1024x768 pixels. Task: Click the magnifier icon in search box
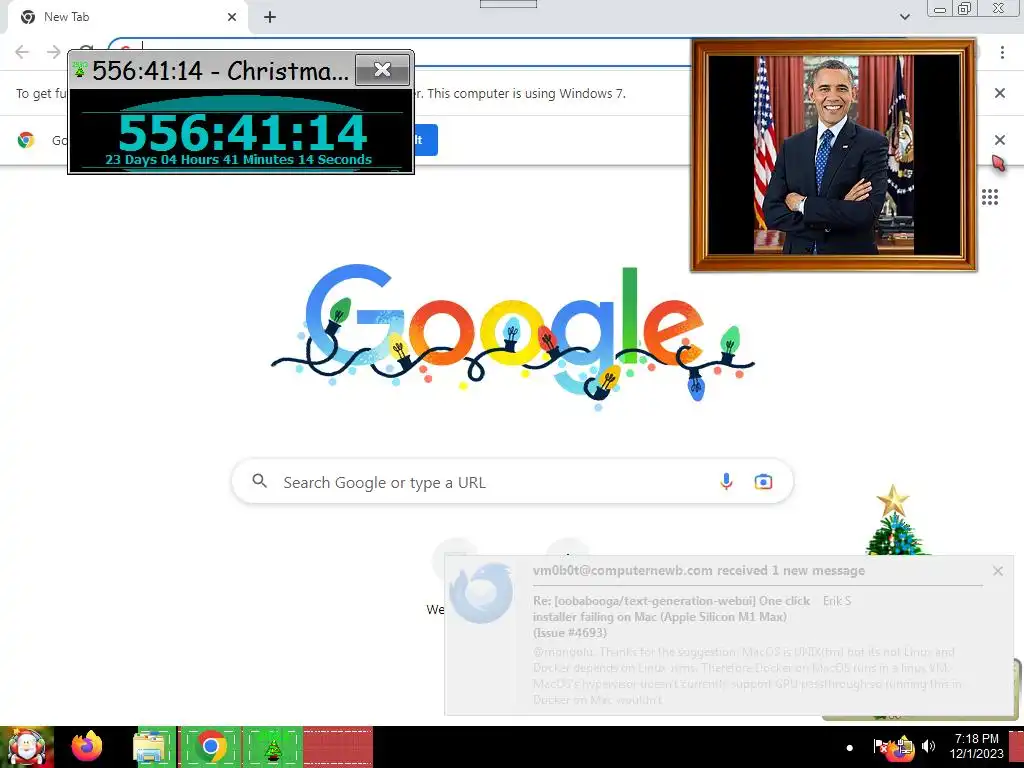point(259,481)
